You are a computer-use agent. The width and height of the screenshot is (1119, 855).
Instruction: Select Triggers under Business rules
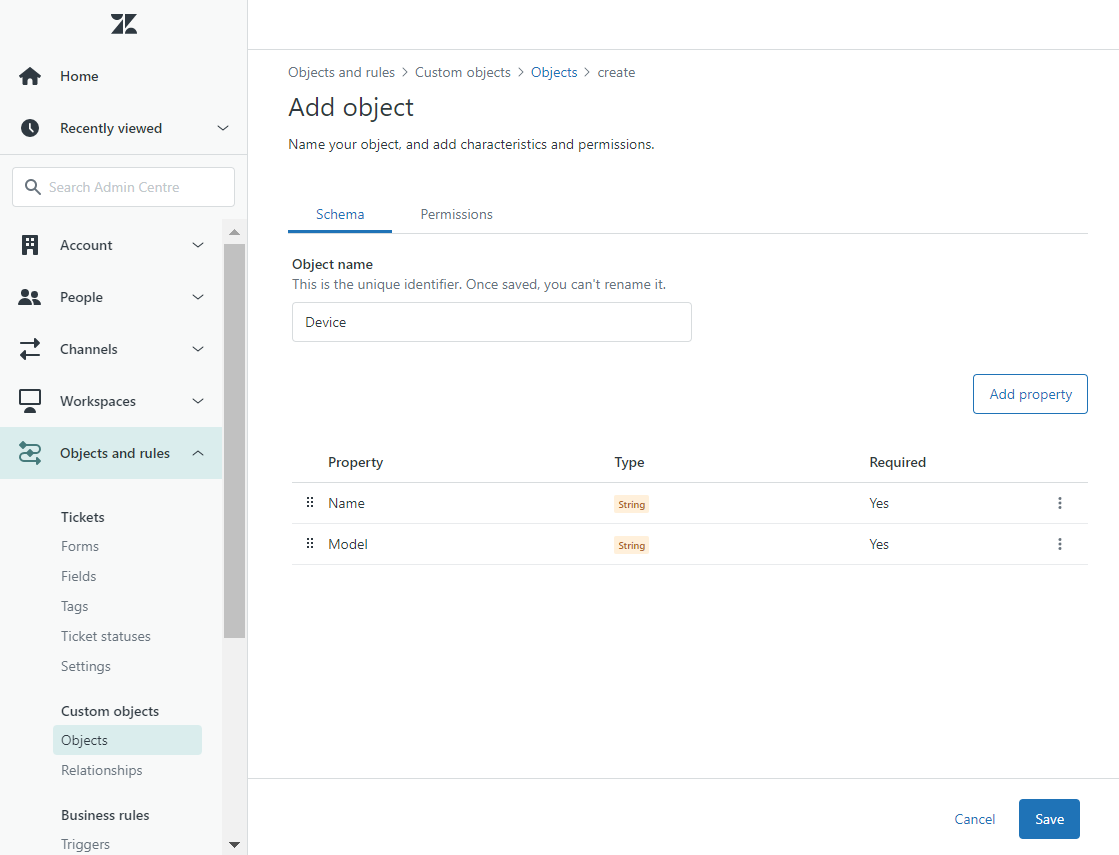coord(85,844)
